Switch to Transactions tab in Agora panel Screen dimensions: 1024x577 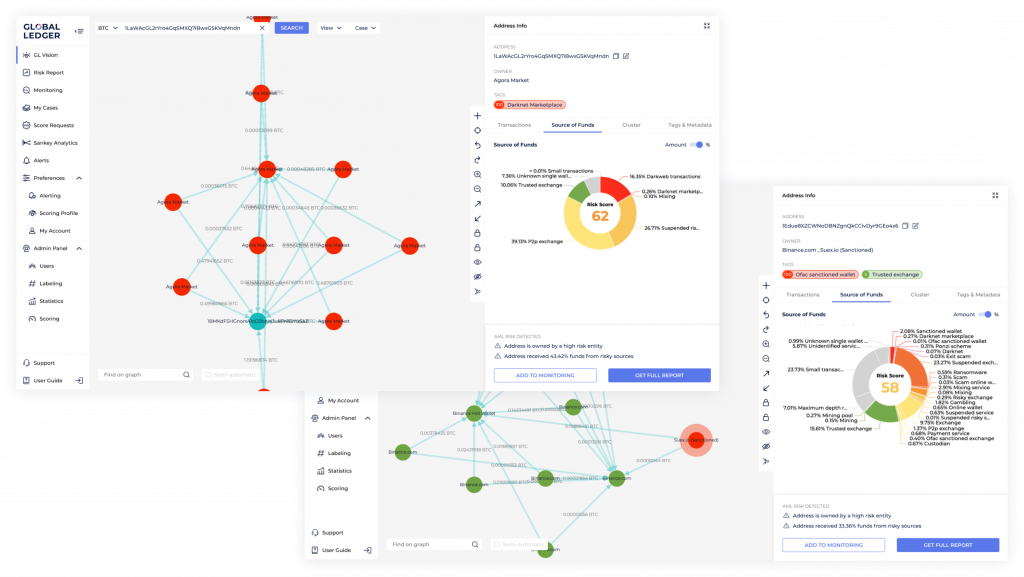coord(514,125)
